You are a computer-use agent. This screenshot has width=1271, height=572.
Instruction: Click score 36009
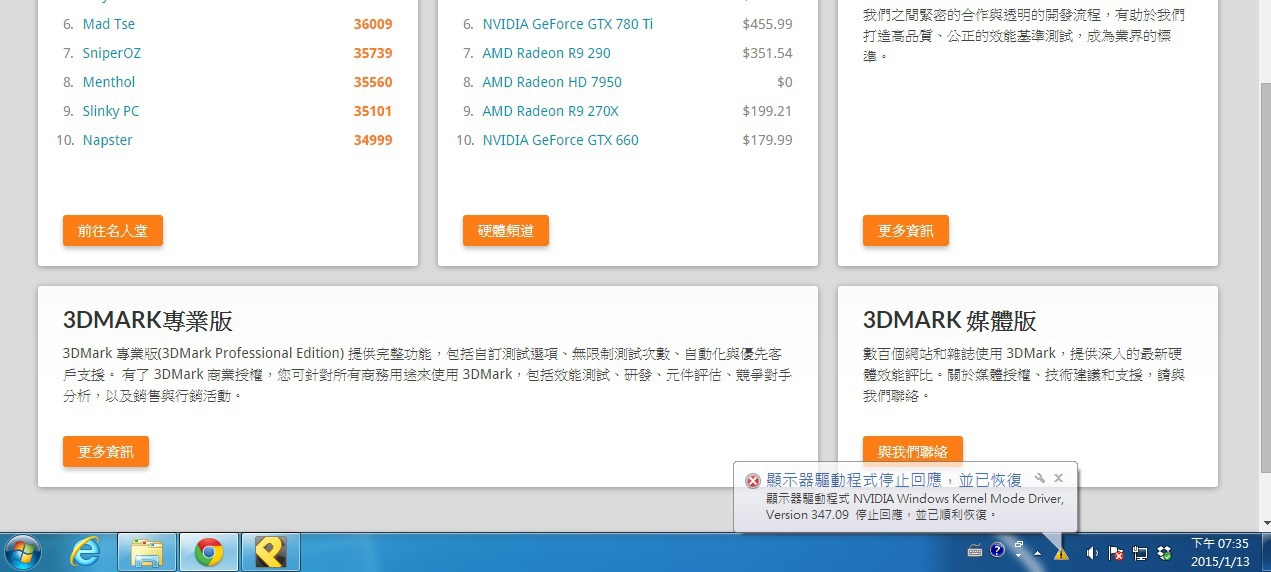[373, 24]
